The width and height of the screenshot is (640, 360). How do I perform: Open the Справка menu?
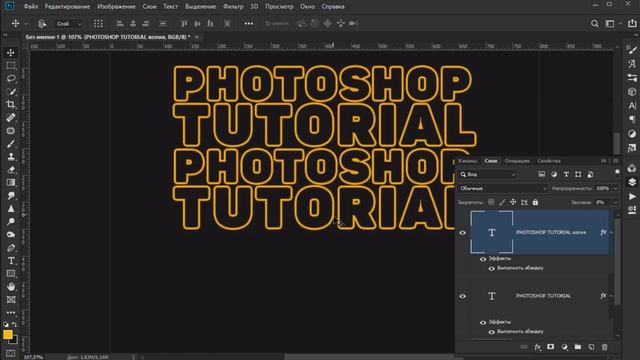point(333,7)
